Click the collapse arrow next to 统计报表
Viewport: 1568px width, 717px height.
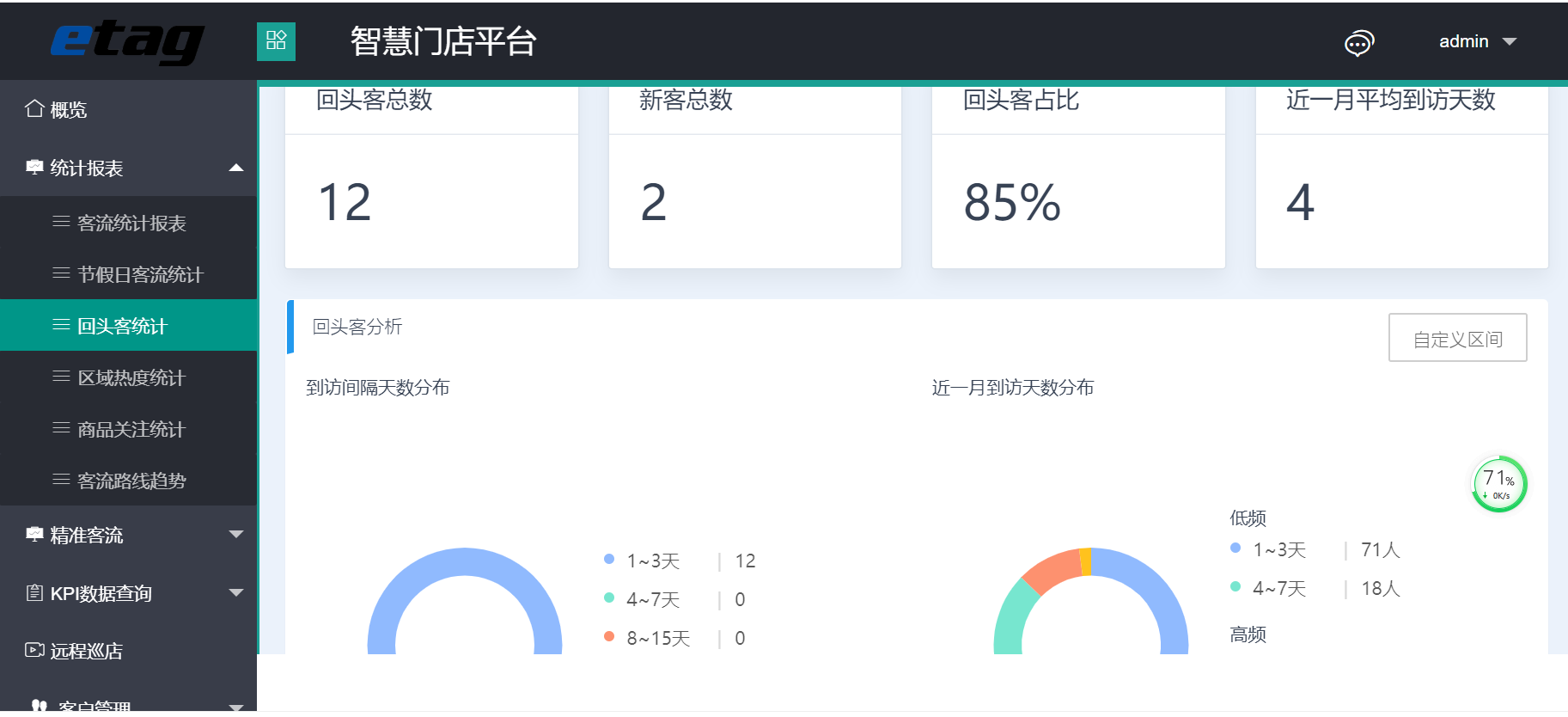236,168
